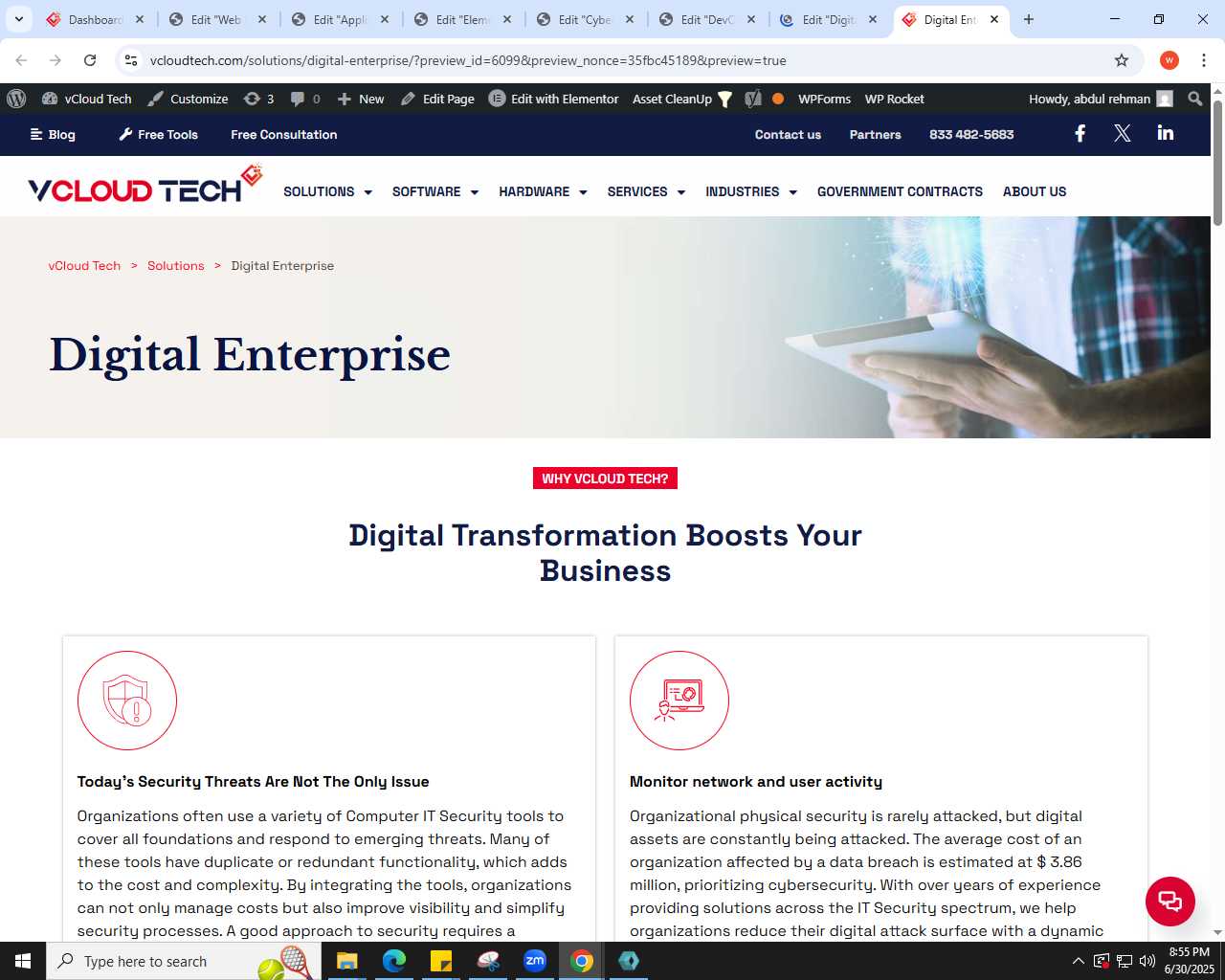This screenshot has height=980, width=1225.
Task: Open the Howdy, abdul rehman account menu
Action: 1101,99
